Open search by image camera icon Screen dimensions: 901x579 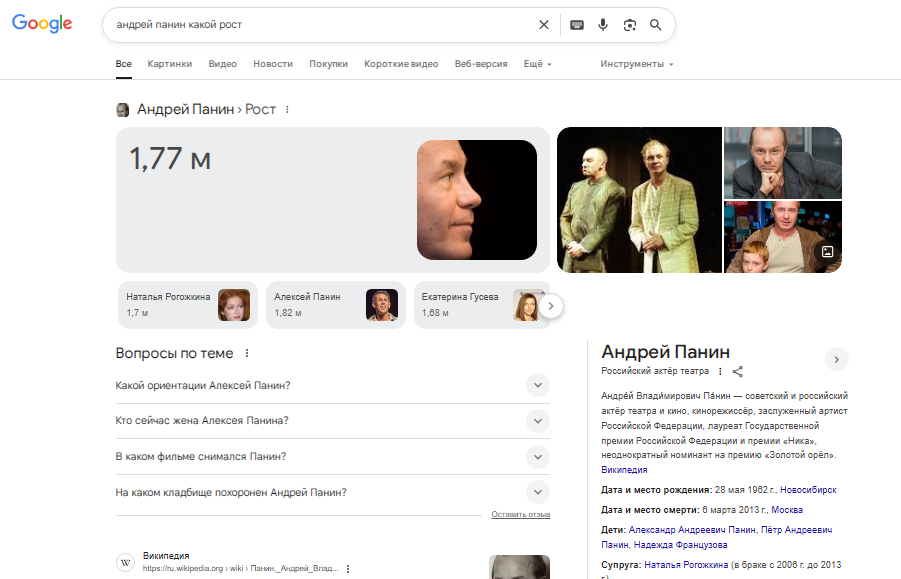click(630, 25)
